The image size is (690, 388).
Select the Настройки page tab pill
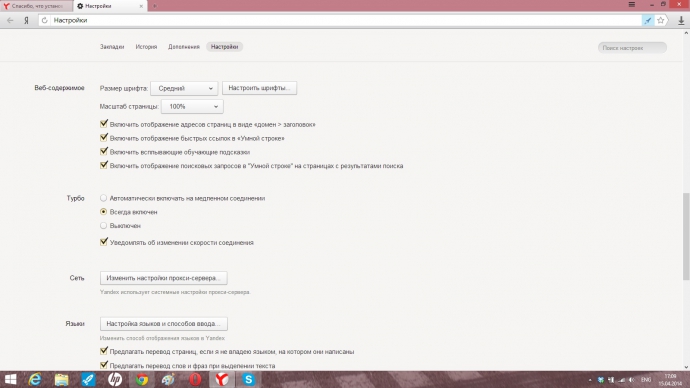(224, 47)
